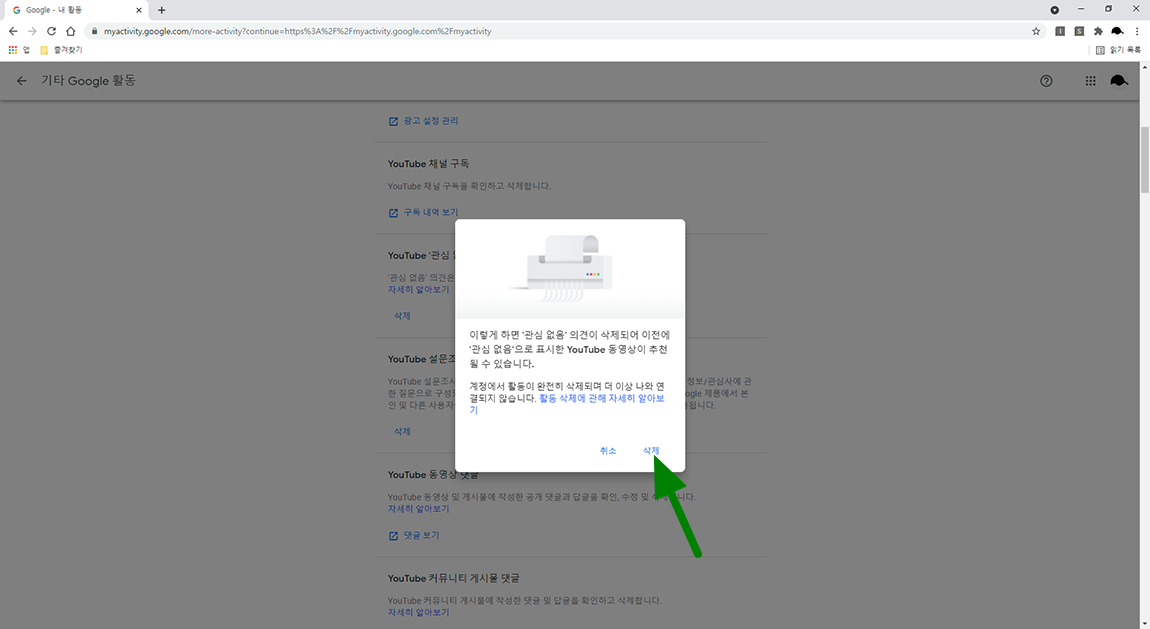This screenshot has width=1150, height=629.
Task: Open the browser home icon
Action: tap(70, 31)
